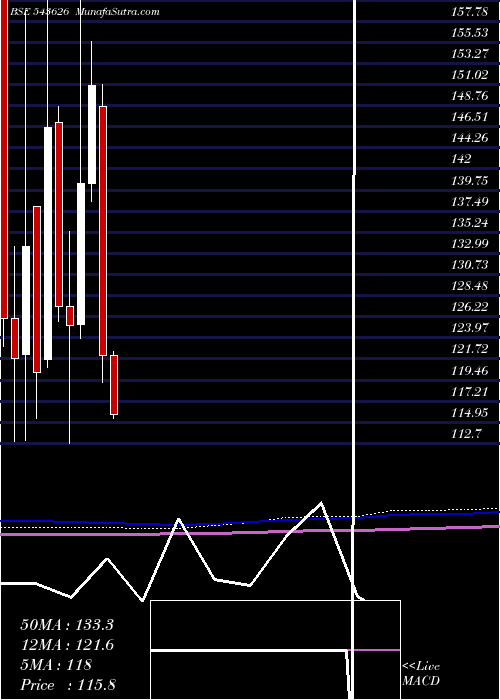Click the 12MA : 121.6 readout
This screenshot has height=700, width=500.
[67, 645]
